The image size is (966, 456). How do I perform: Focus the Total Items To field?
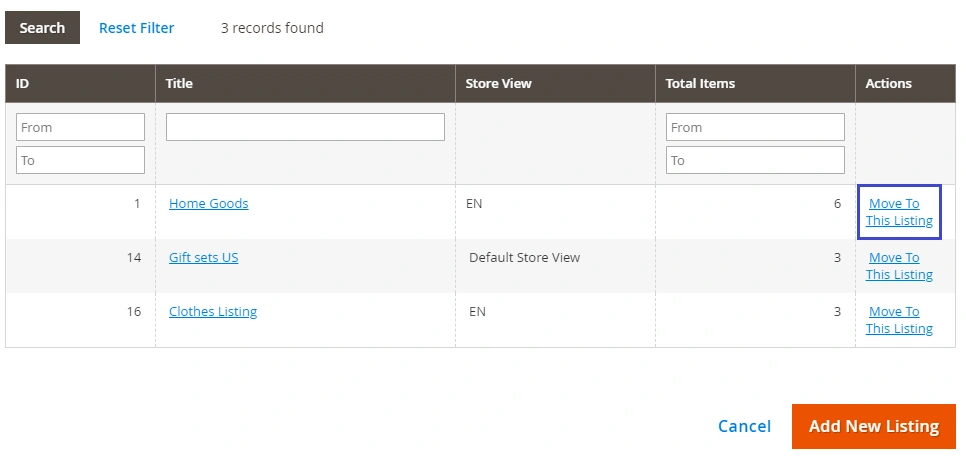pyautogui.click(x=755, y=160)
